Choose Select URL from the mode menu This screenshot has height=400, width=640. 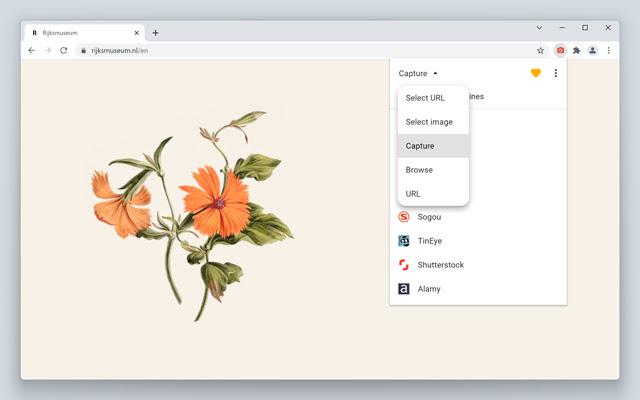(x=425, y=98)
